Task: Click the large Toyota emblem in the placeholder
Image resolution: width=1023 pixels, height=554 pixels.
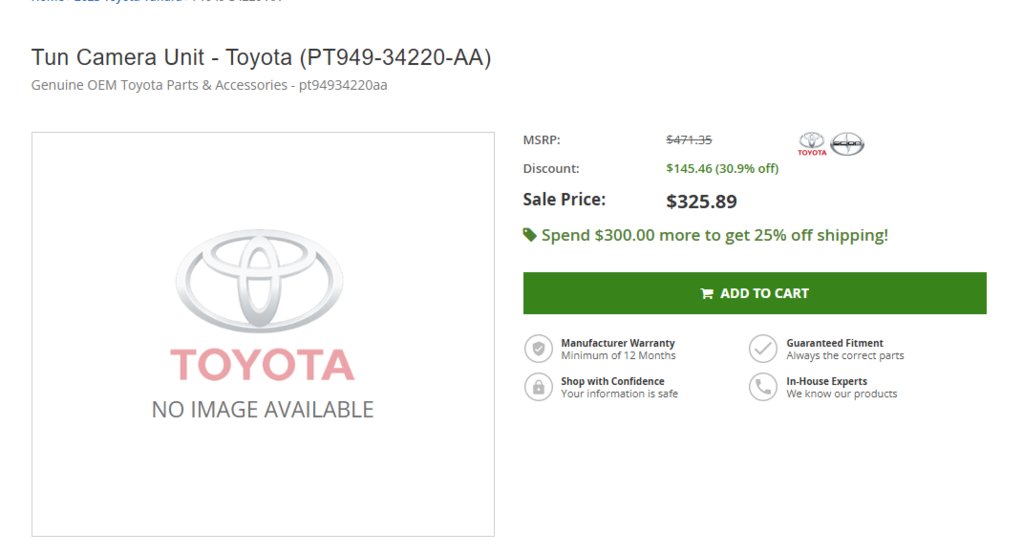Action: click(260, 280)
